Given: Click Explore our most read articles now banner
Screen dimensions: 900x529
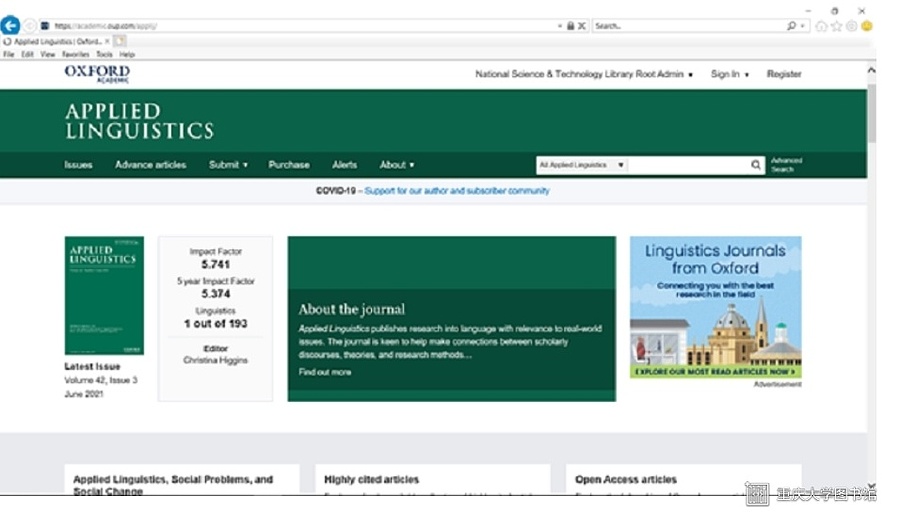Looking at the screenshot, I should pyautogui.click(x=715, y=372).
